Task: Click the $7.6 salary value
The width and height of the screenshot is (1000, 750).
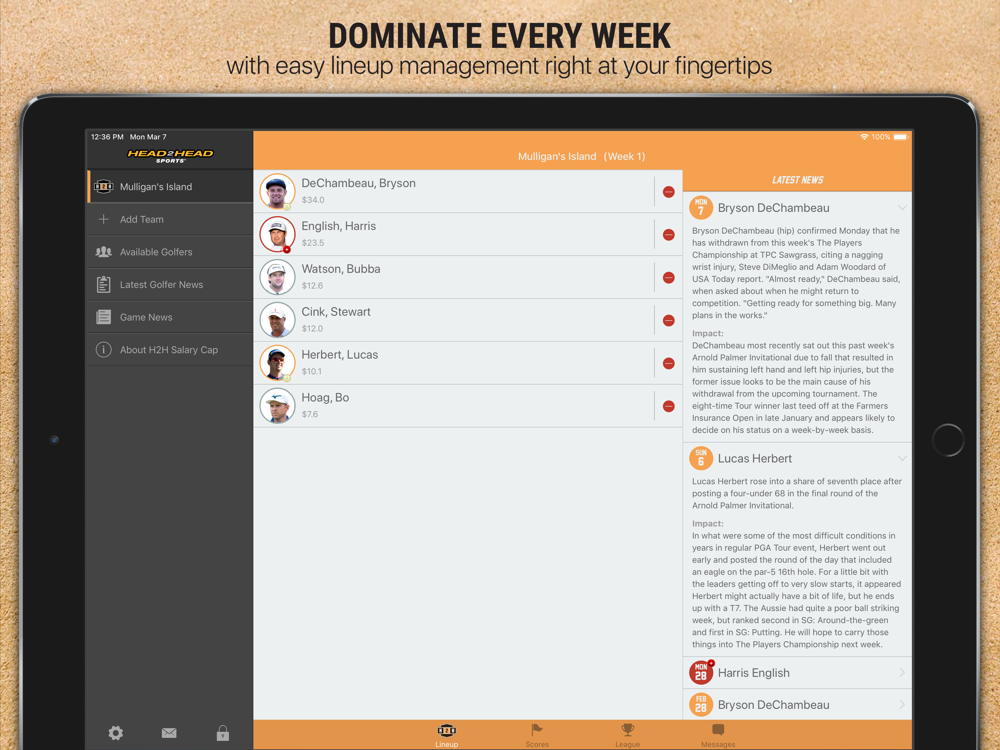Action: coord(310,414)
